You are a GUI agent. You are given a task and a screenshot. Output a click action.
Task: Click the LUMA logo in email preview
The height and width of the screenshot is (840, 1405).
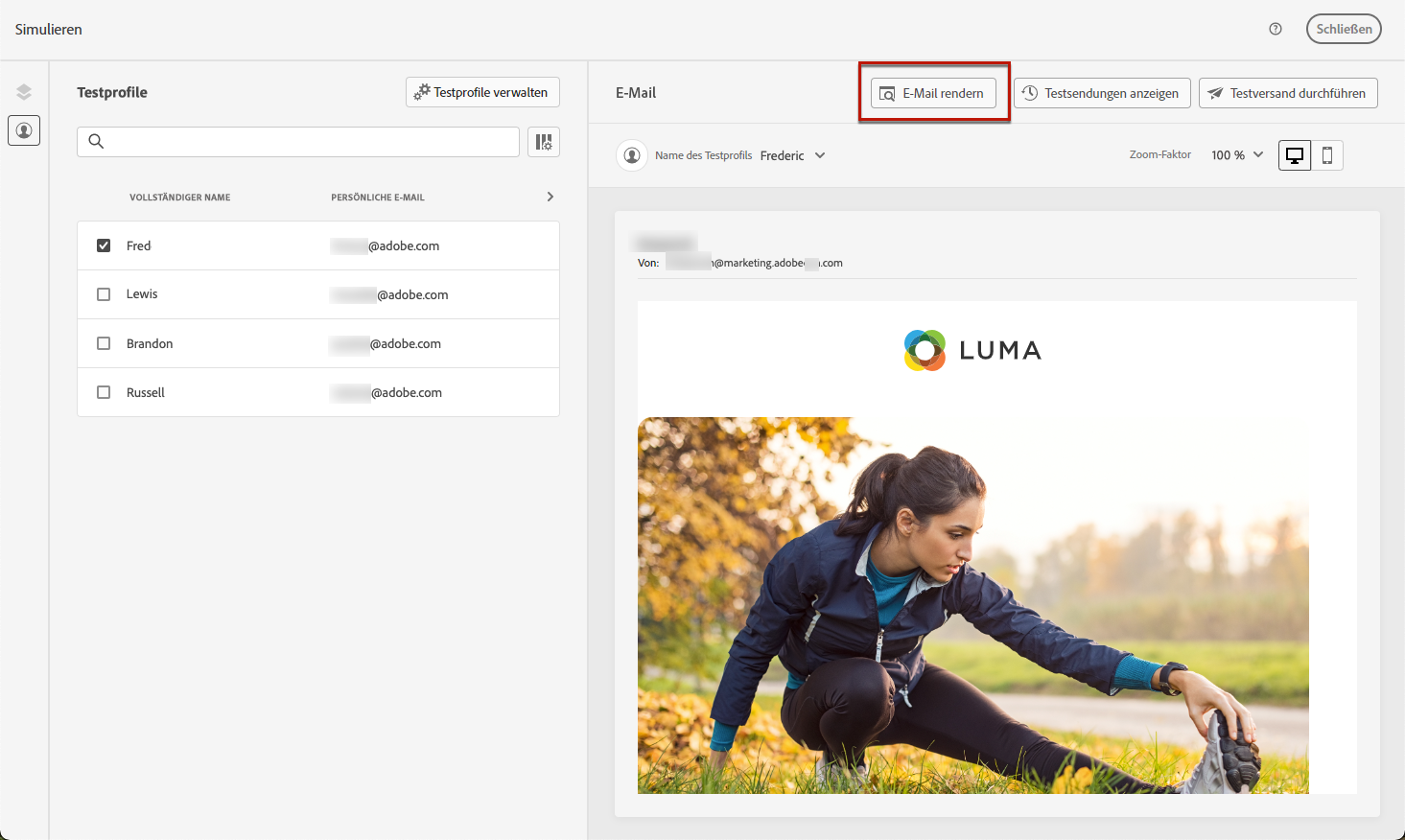click(972, 350)
